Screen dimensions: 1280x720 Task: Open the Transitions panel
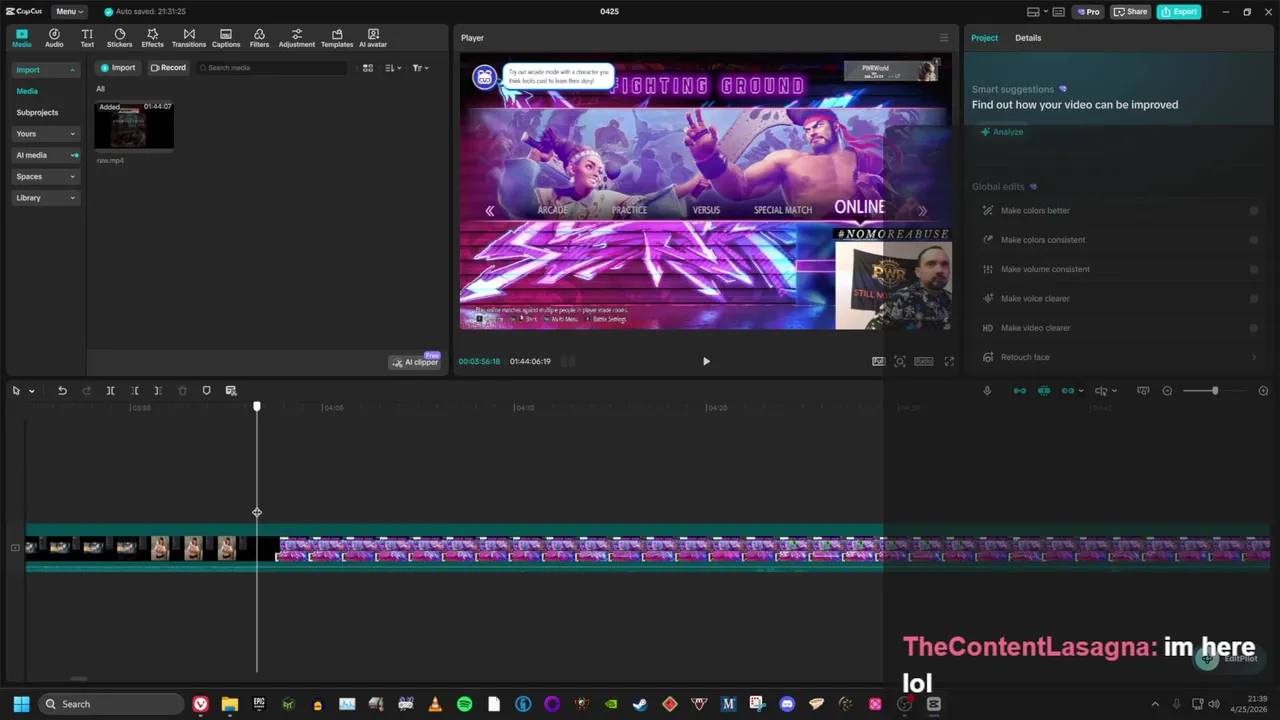coord(189,38)
